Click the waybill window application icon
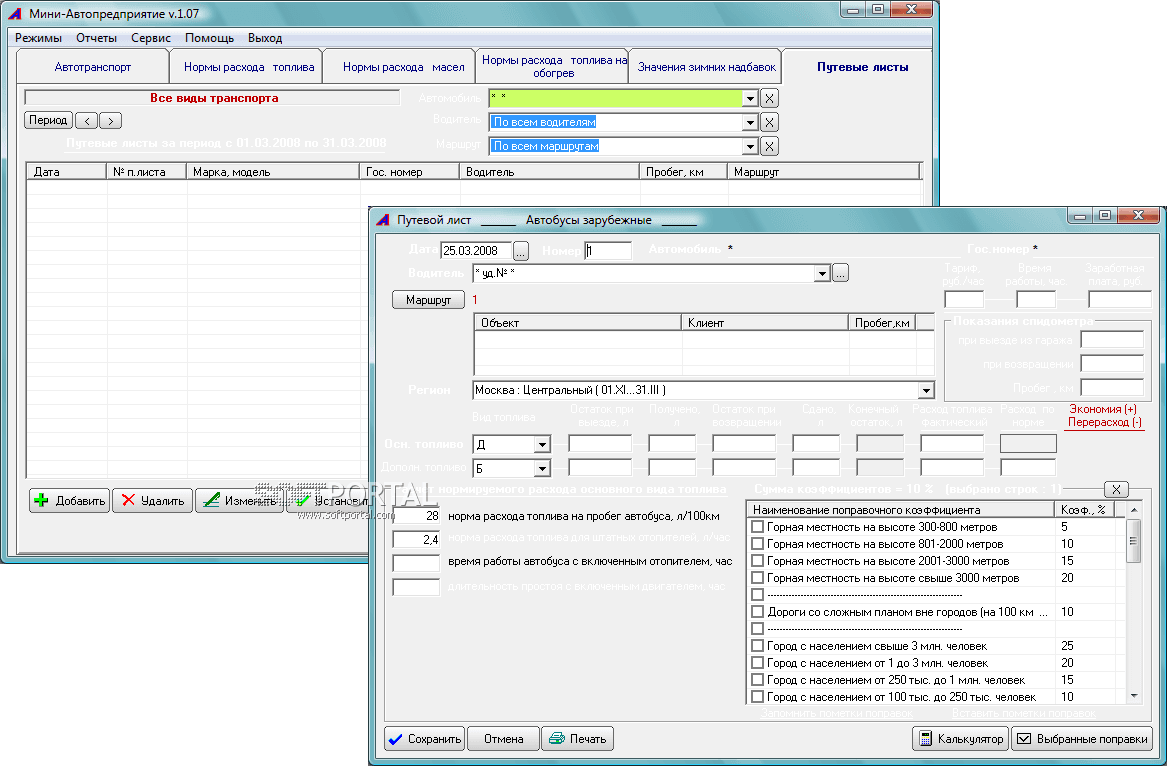Viewport: 1167px width, 766px height. point(383,220)
